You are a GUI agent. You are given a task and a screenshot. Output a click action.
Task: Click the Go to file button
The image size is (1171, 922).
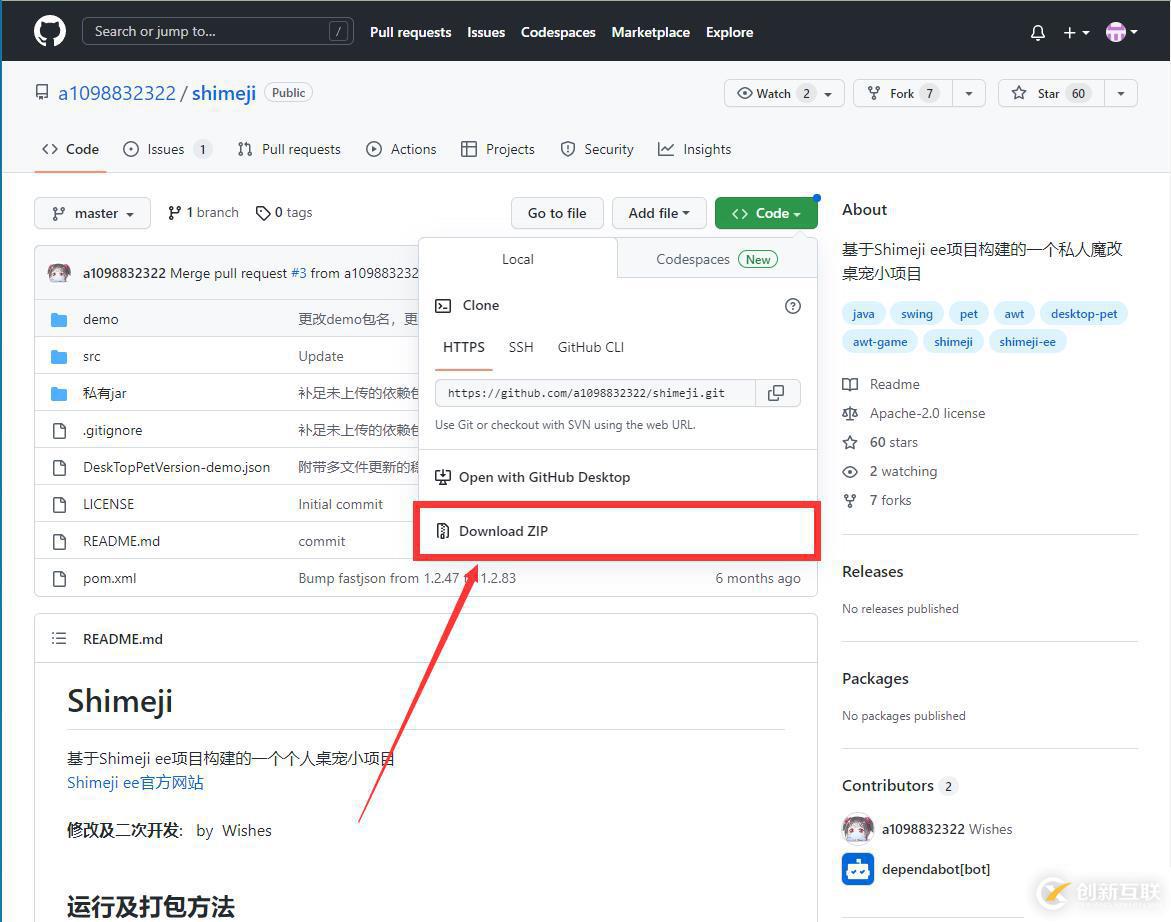[x=557, y=214]
